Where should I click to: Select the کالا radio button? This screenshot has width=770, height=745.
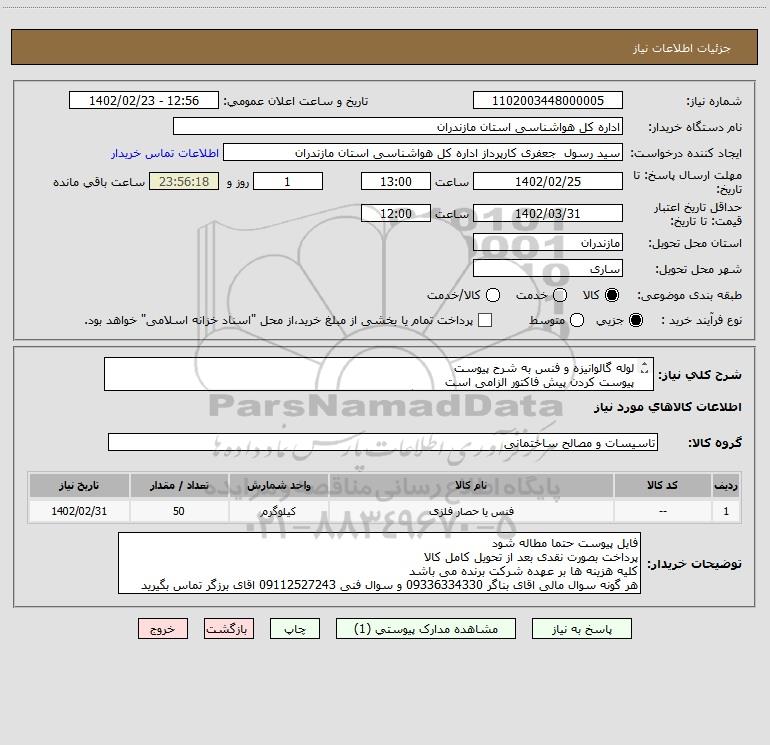pyautogui.click(x=612, y=295)
